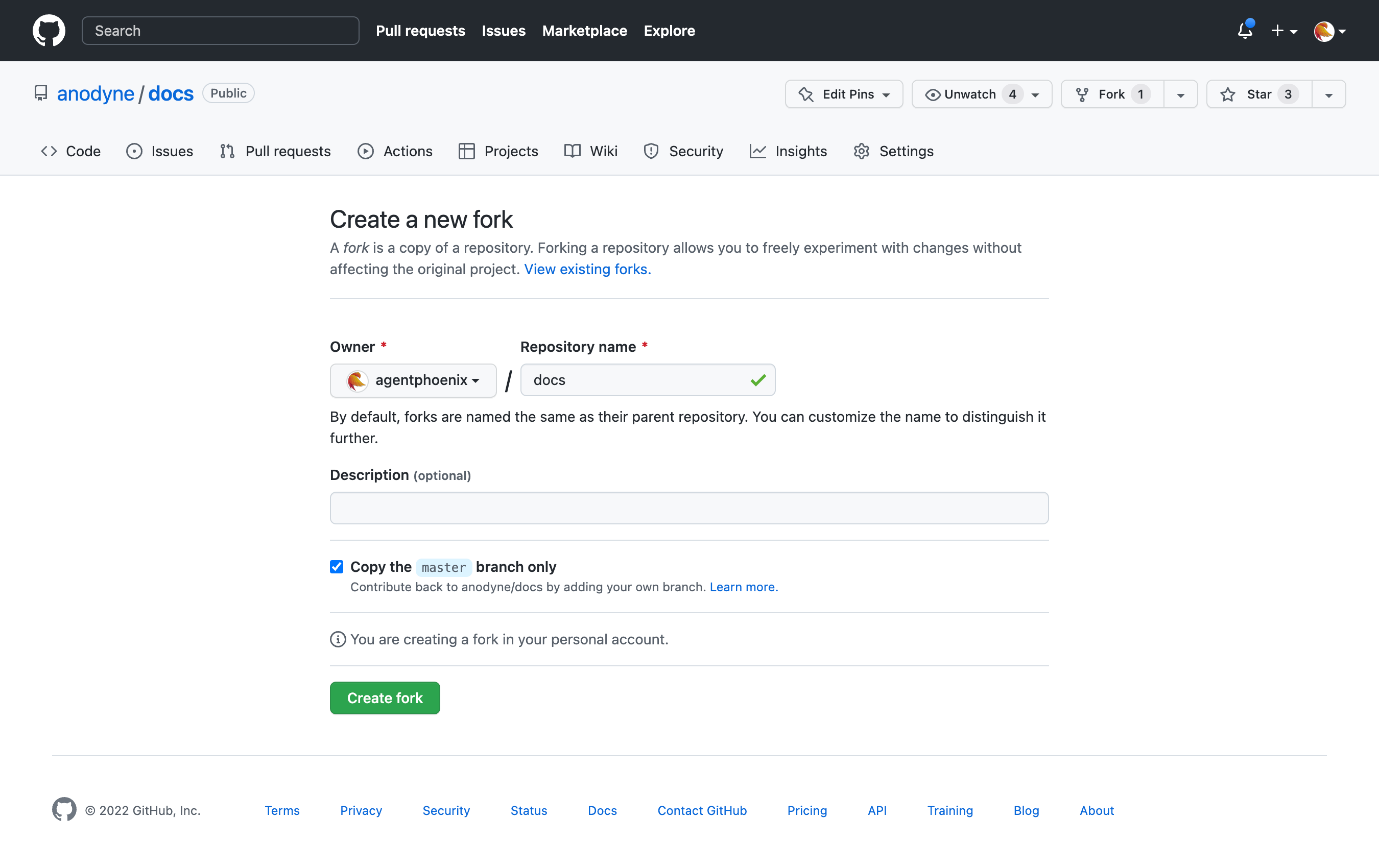Open the notifications bell

pos(1245,30)
